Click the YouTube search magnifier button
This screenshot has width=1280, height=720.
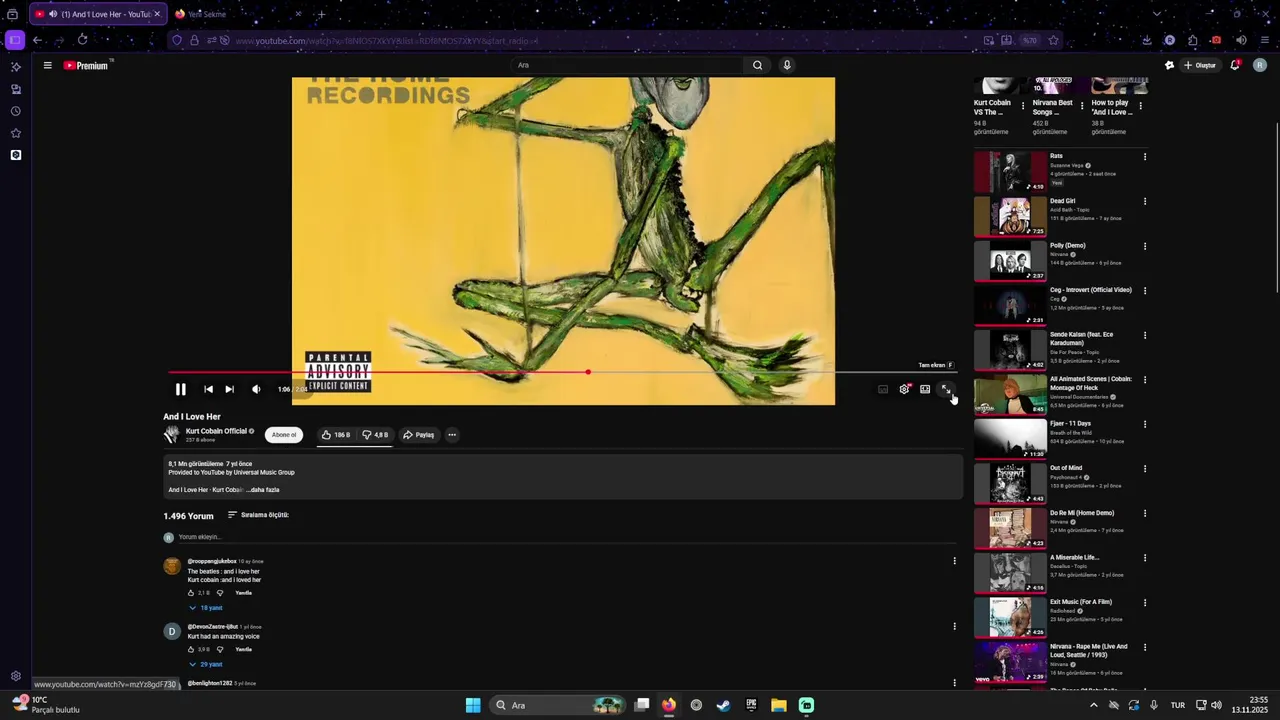(x=758, y=65)
